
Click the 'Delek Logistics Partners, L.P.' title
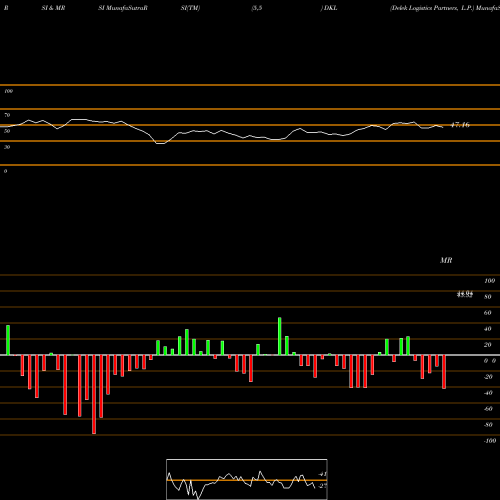(x=432, y=8)
